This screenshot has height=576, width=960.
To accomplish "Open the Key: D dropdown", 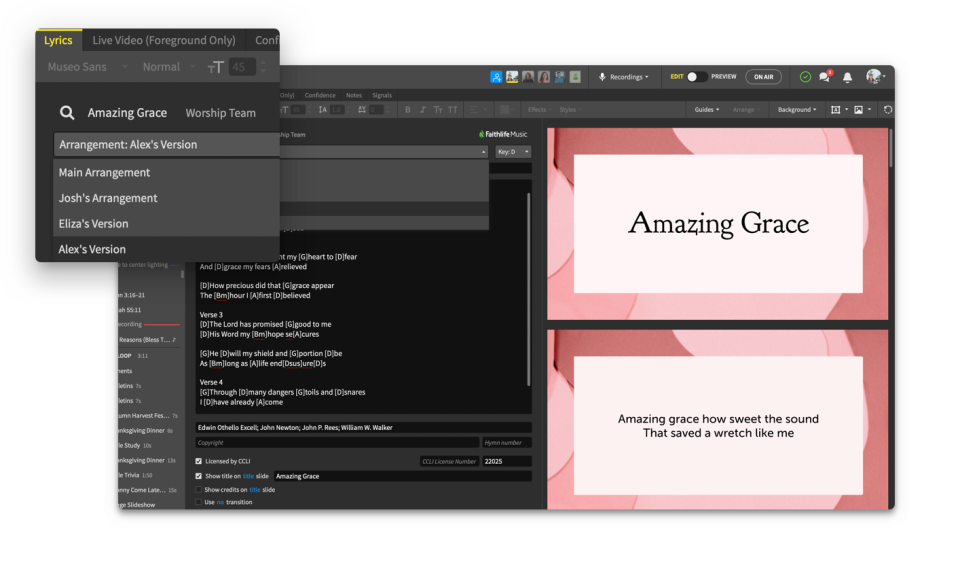I will pos(513,152).
